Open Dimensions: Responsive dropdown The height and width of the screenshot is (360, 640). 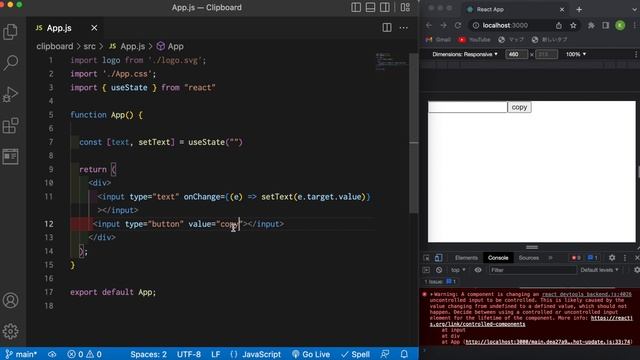click(x=465, y=54)
